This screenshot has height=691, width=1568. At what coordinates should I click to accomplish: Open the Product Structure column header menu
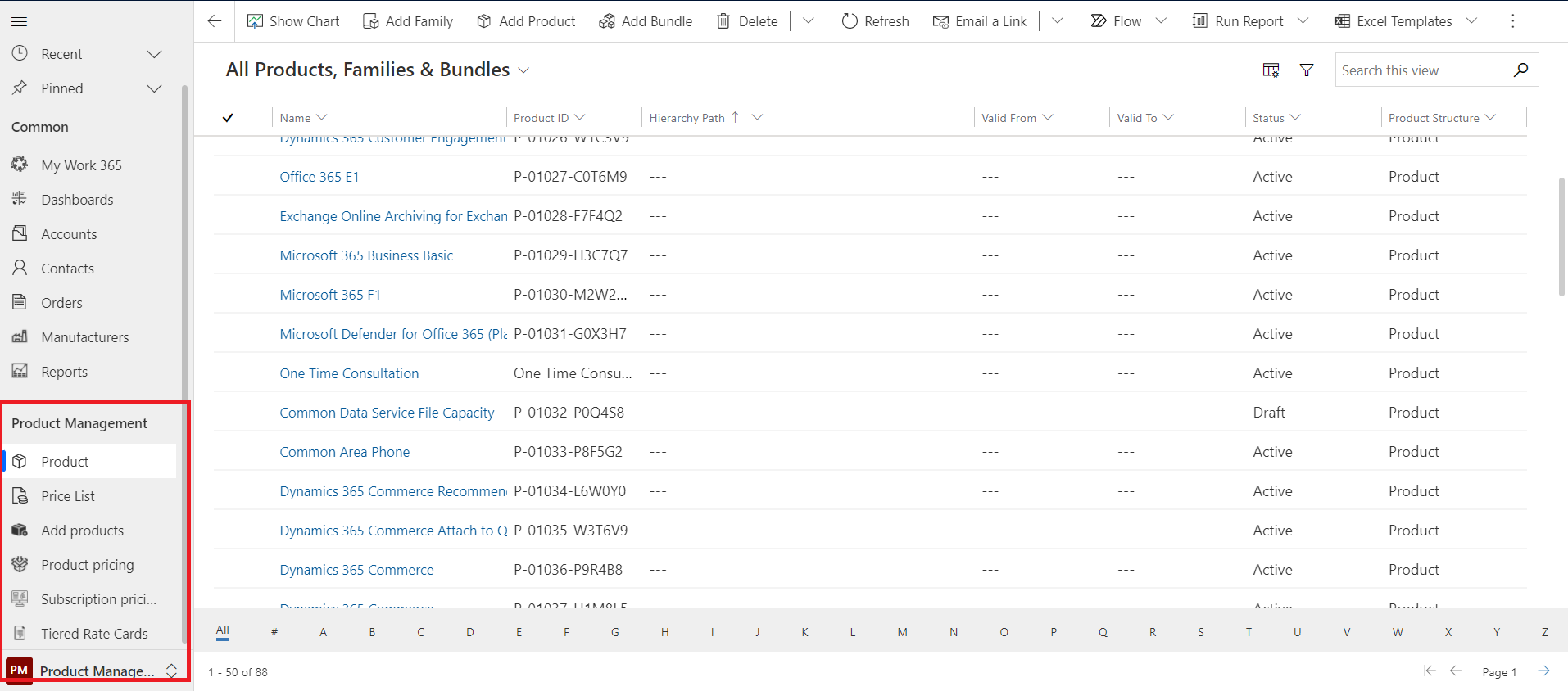click(1442, 118)
